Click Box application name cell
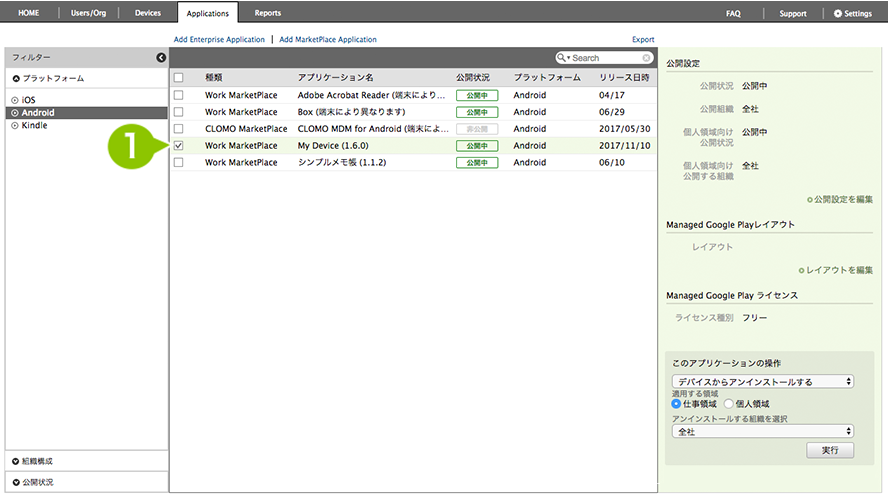The height and width of the screenshot is (500, 889). (x=352, y=112)
